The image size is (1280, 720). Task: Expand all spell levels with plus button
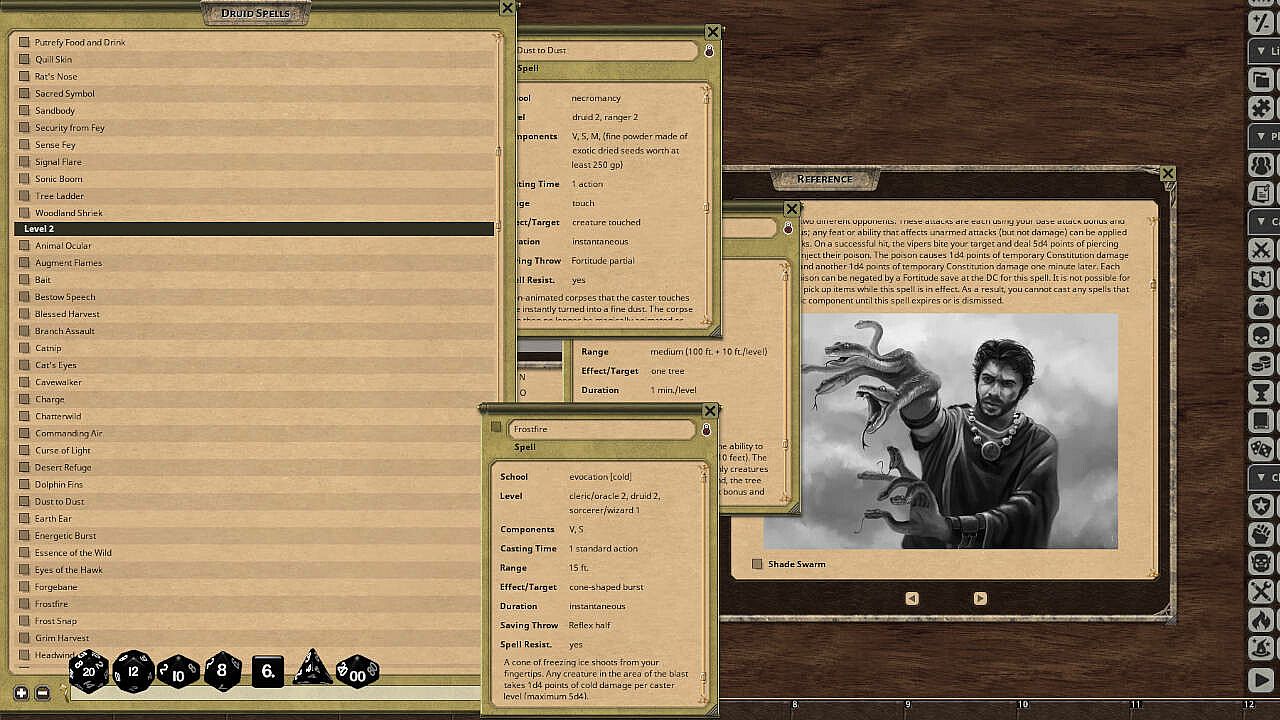click(21, 693)
